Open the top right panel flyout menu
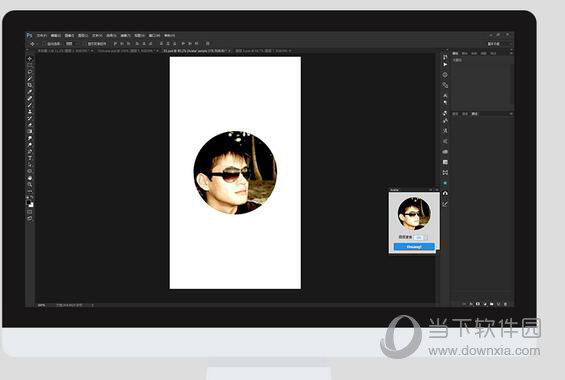The image size is (565, 380). [511, 53]
